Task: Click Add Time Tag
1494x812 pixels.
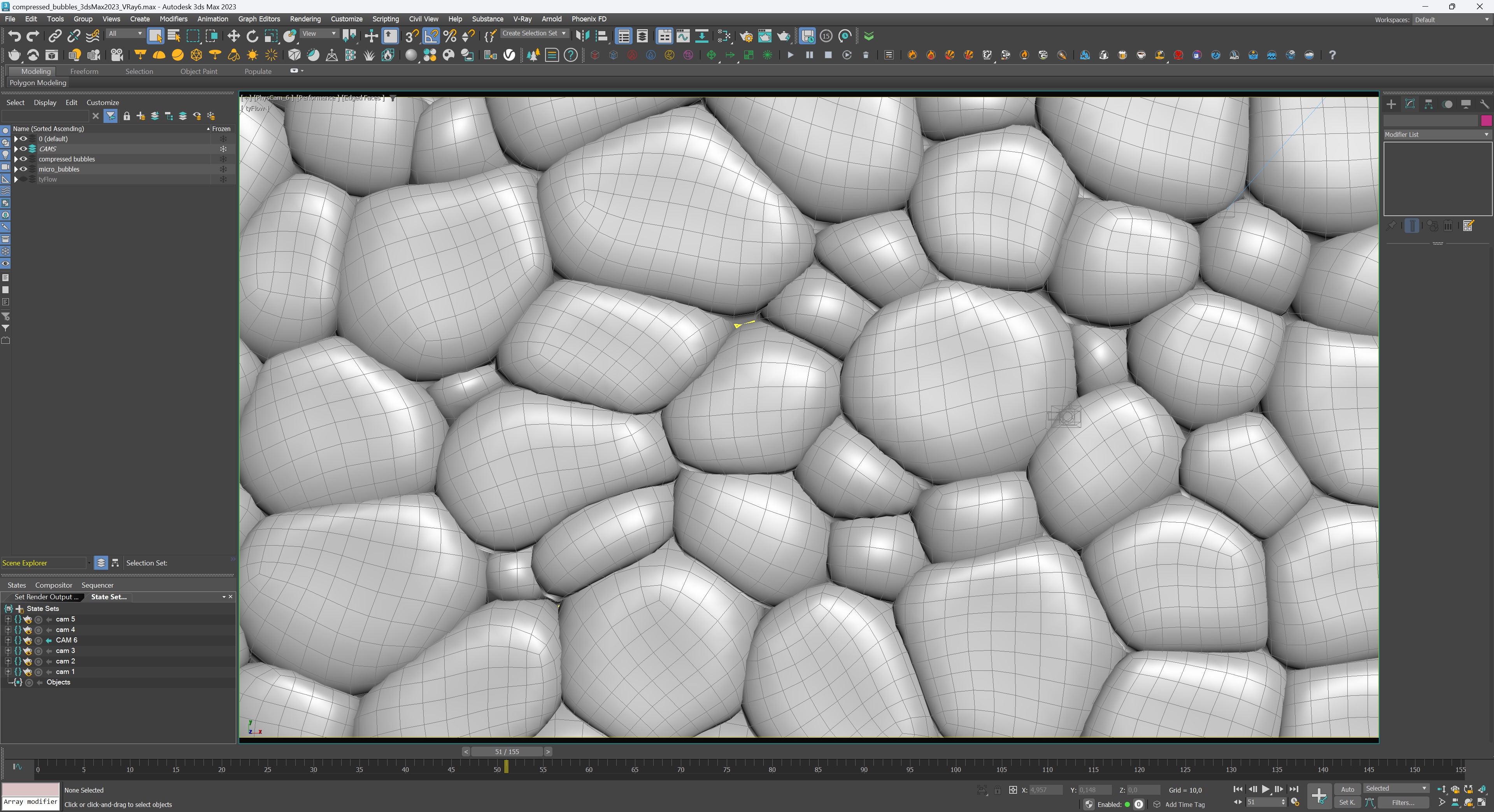Action: coord(1185,805)
